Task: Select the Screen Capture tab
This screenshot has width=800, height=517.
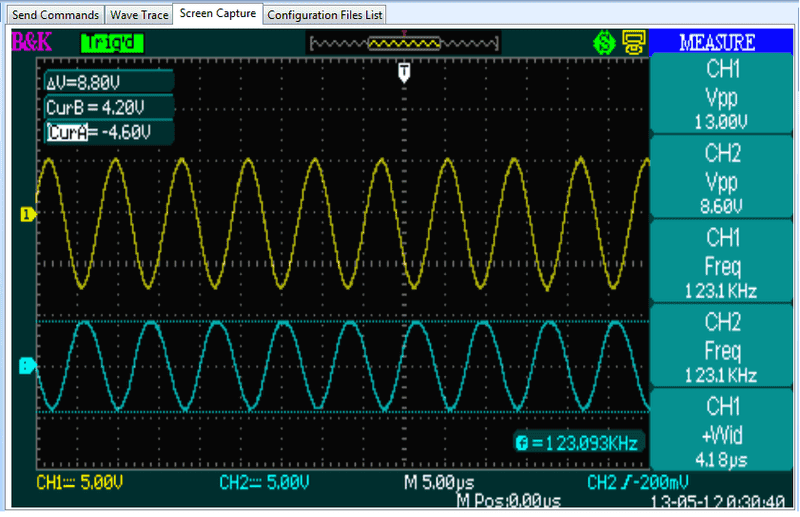Action: click(x=218, y=14)
